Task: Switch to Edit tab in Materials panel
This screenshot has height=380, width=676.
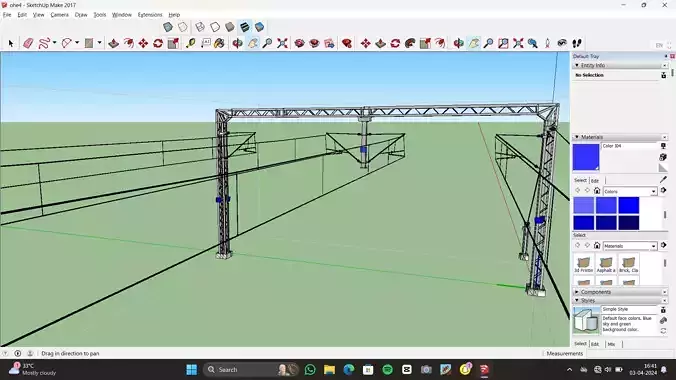Action: (x=595, y=180)
